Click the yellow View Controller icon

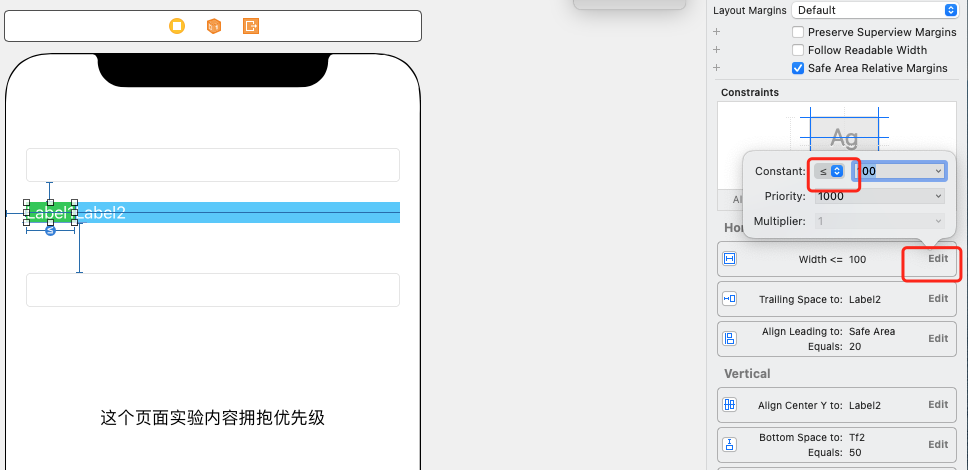click(177, 26)
